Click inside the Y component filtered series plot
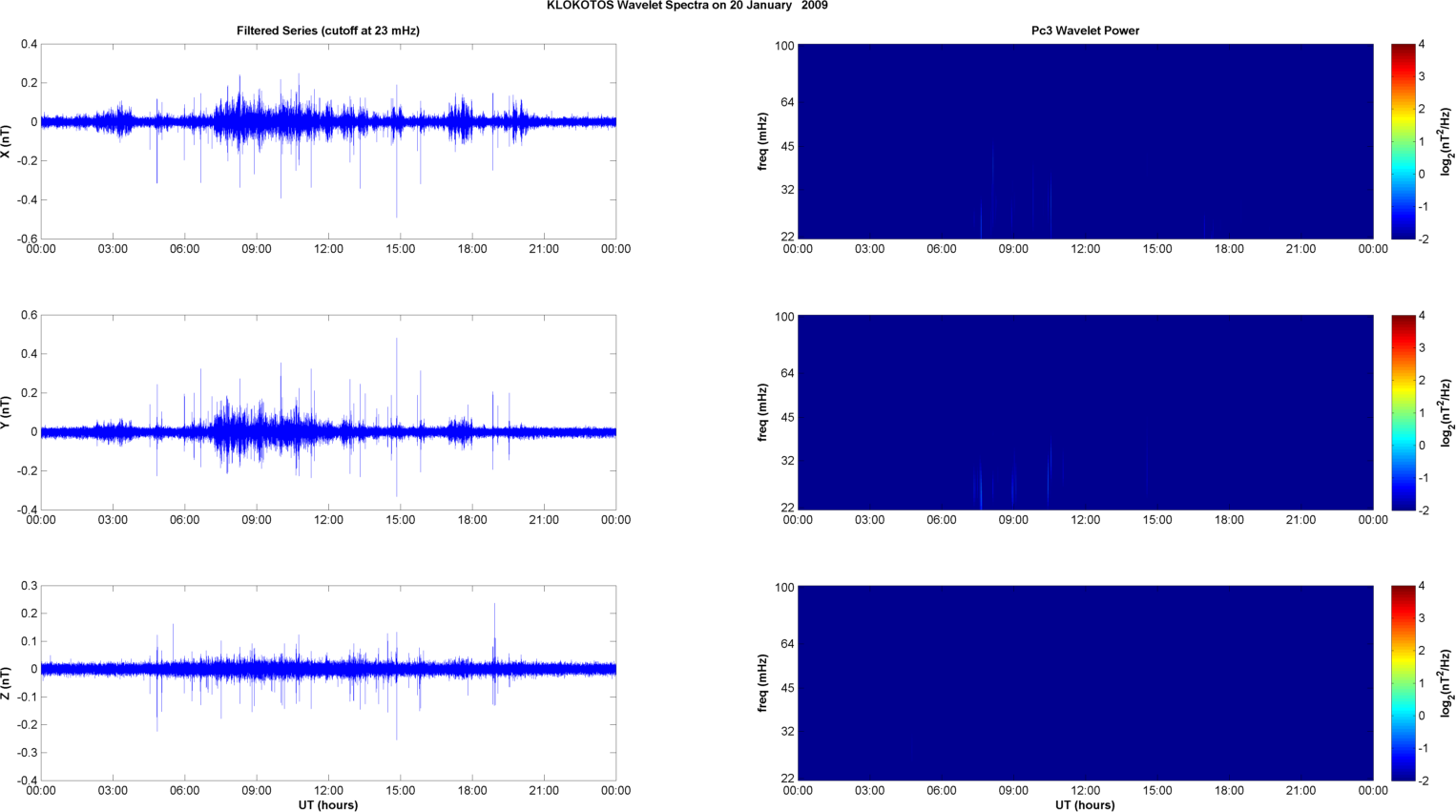 (x=328, y=412)
